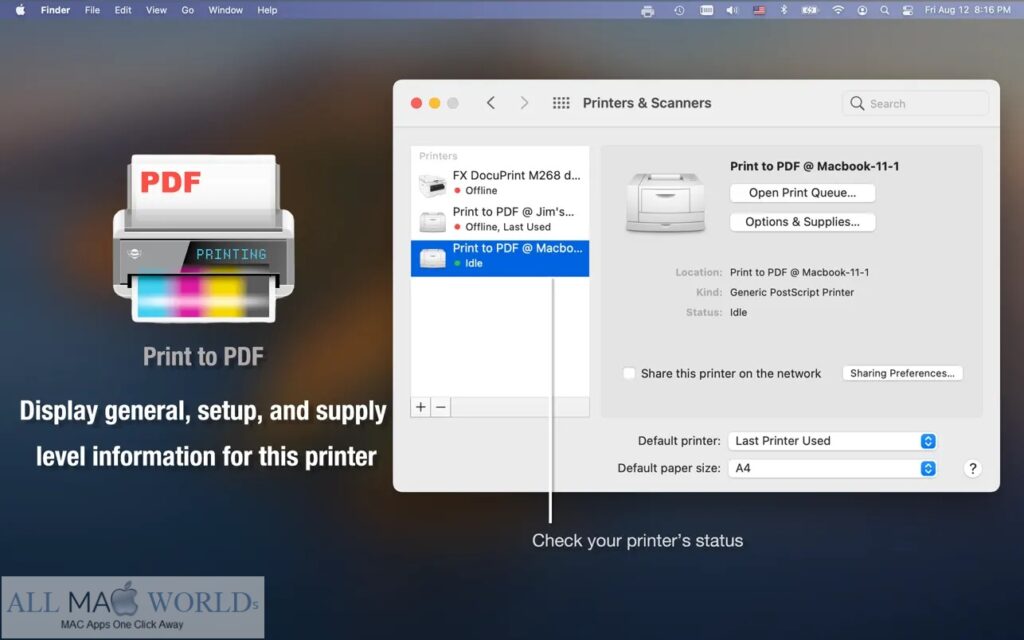Open the Window menu
This screenshot has width=1024, height=640.
pos(225,10)
